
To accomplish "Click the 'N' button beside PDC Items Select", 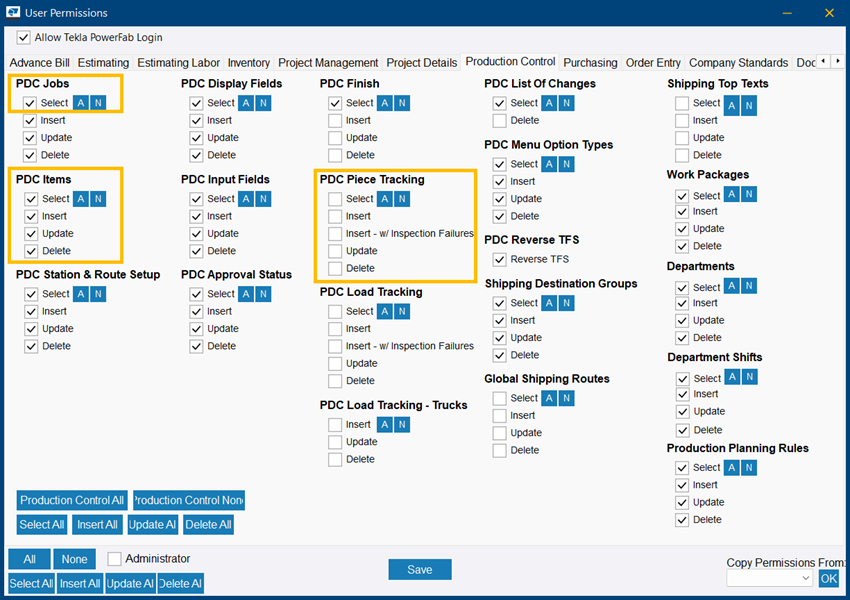I will [x=98, y=199].
